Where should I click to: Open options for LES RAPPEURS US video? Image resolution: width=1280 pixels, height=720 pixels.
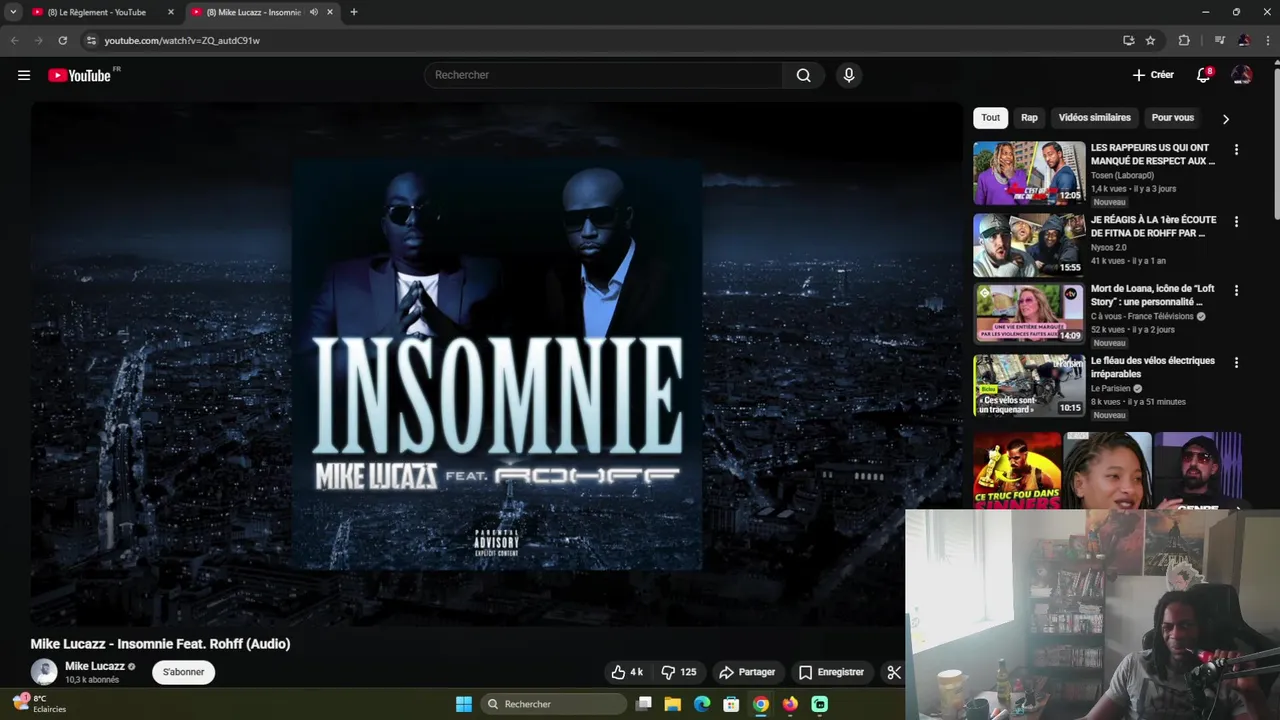point(1236,150)
